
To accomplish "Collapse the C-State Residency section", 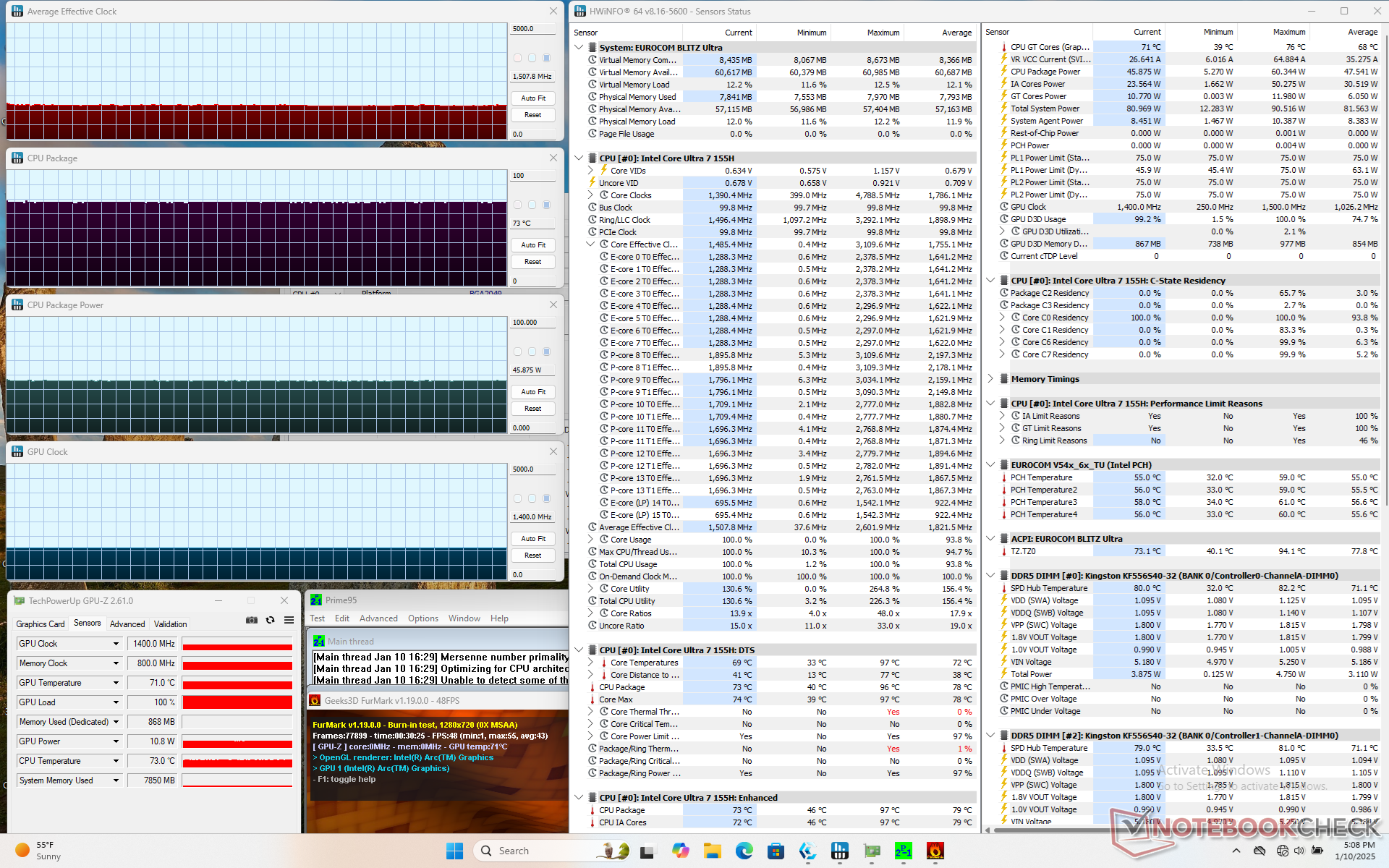I will pos(990,281).
